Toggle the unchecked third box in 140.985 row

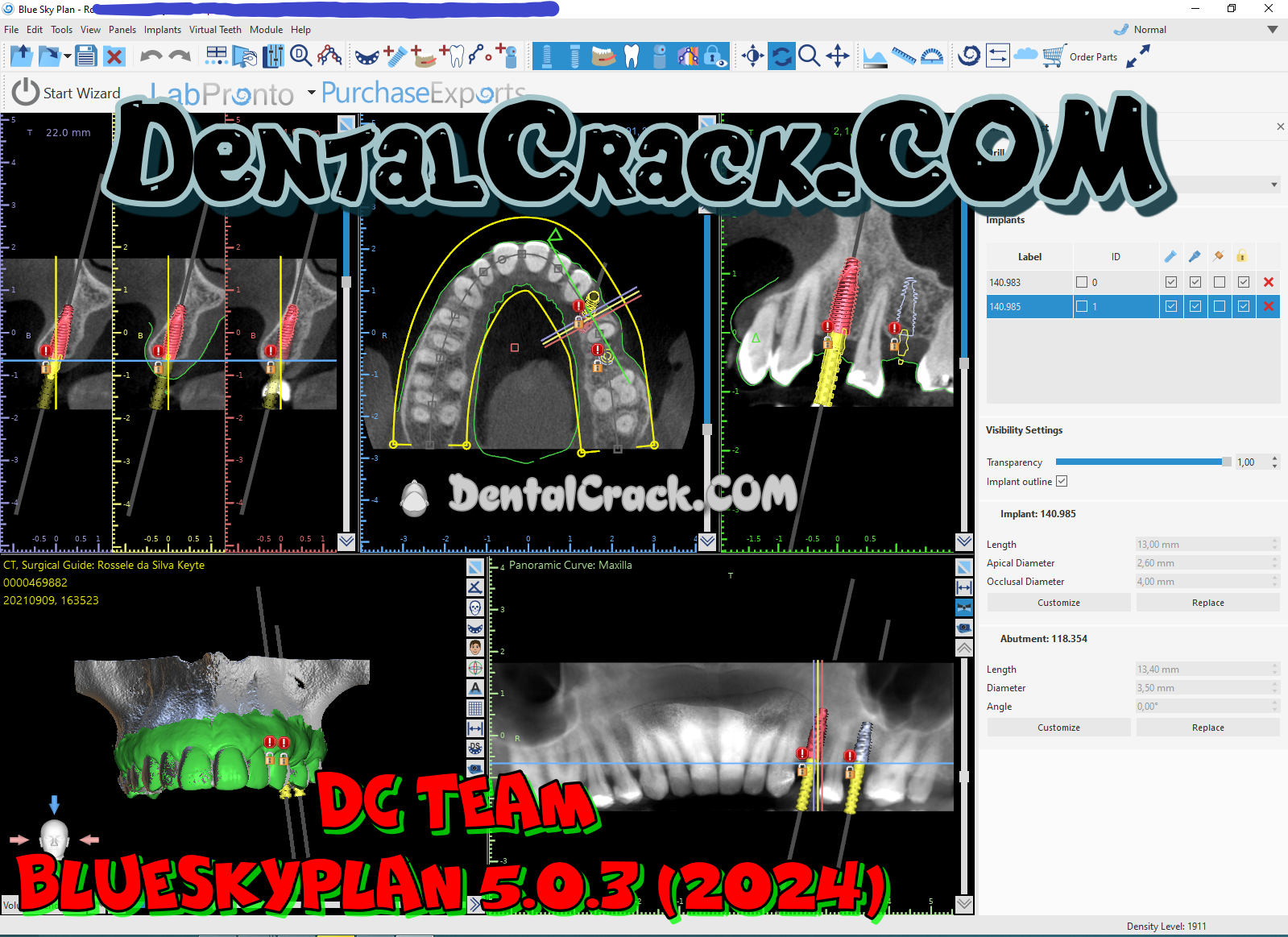point(1220,306)
